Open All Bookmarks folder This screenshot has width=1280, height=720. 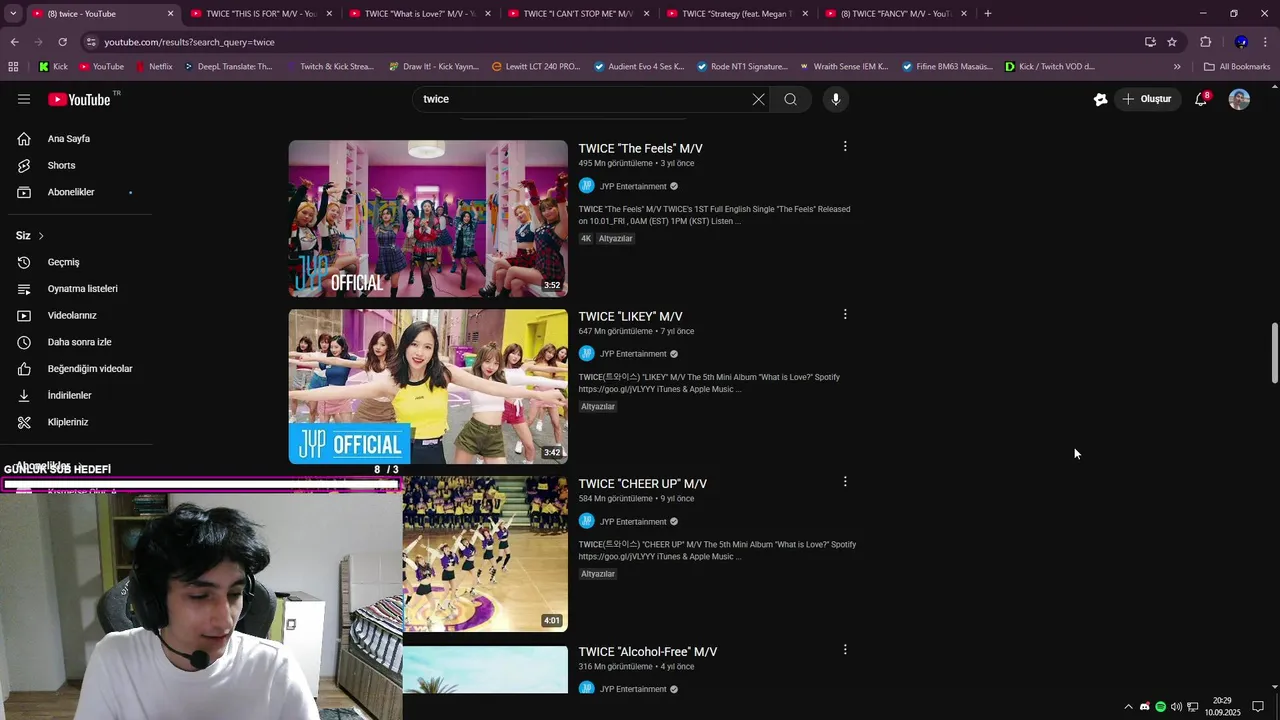pyautogui.click(x=1237, y=67)
